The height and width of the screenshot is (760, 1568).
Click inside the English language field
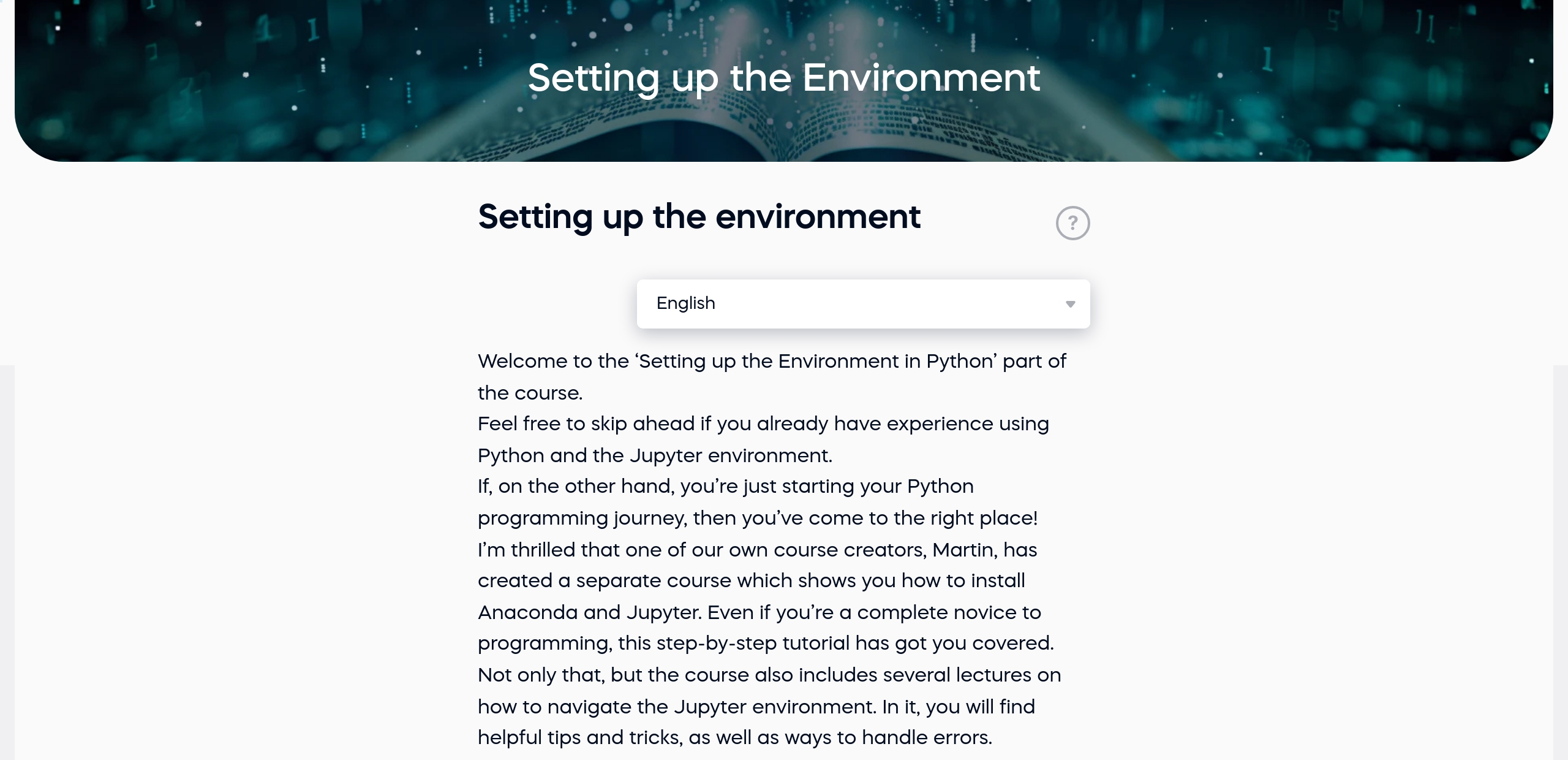(x=796, y=303)
